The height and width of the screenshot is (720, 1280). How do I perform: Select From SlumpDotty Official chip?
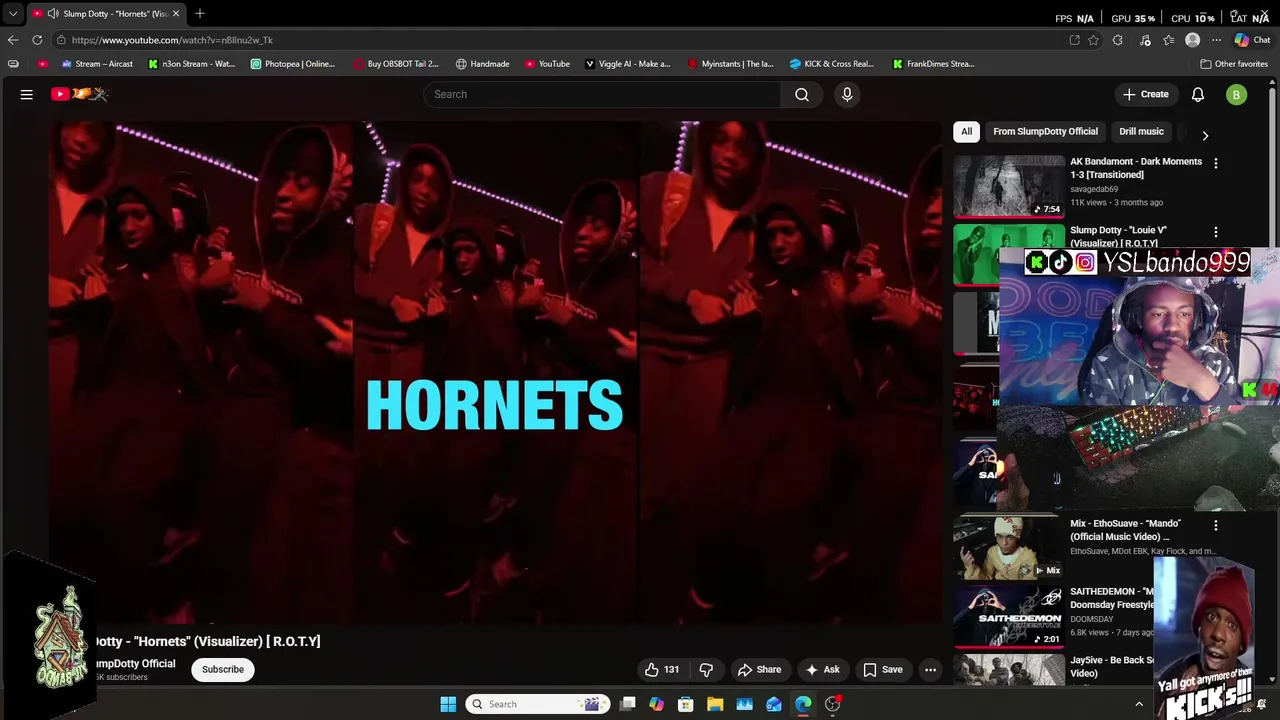(1045, 131)
